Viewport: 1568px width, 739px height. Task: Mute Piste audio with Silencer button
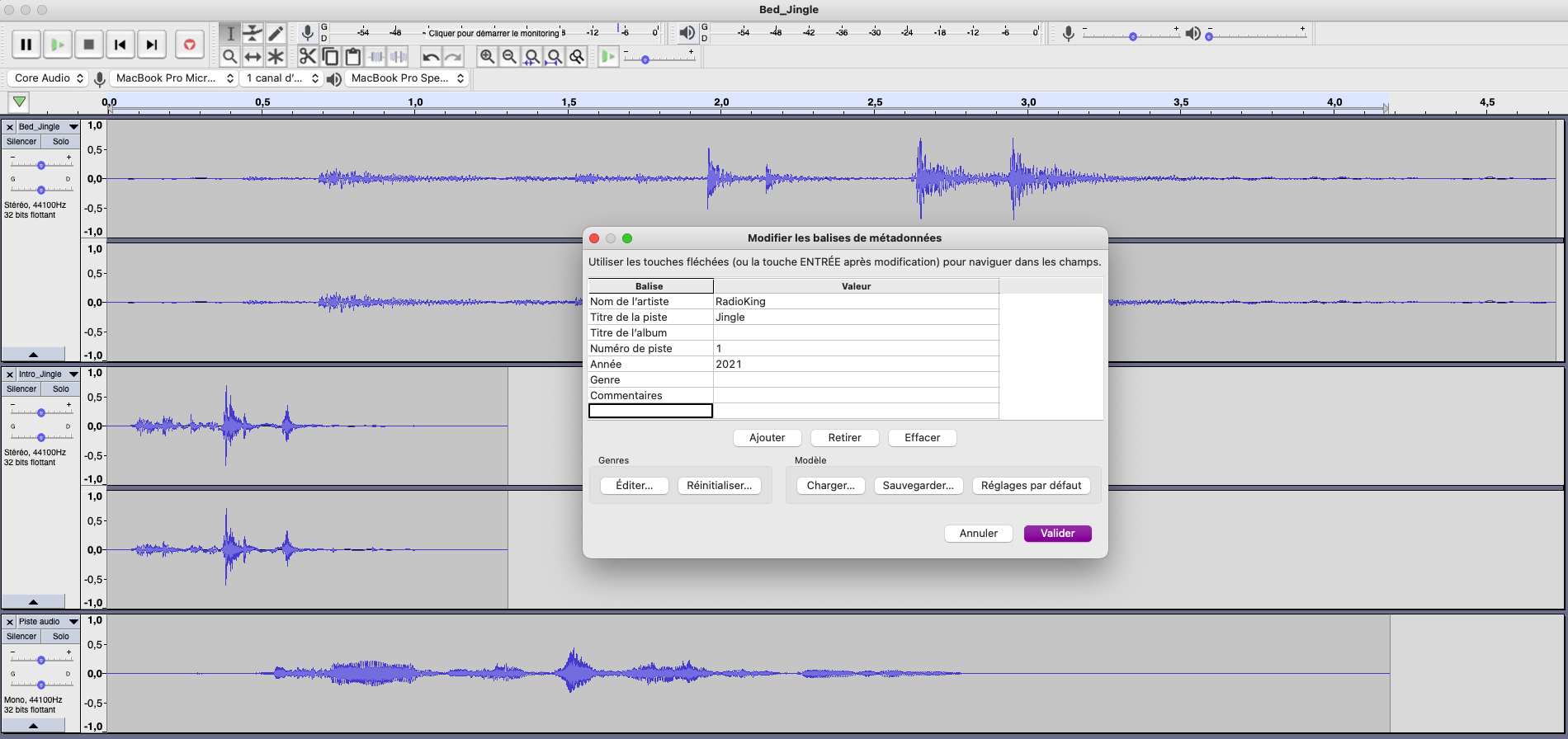[x=21, y=637]
